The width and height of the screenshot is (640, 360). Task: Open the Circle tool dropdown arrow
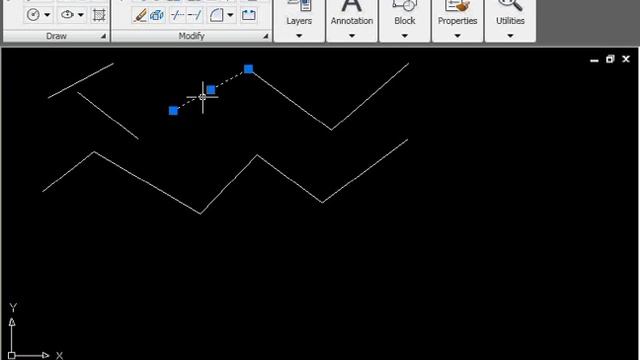coord(47,15)
